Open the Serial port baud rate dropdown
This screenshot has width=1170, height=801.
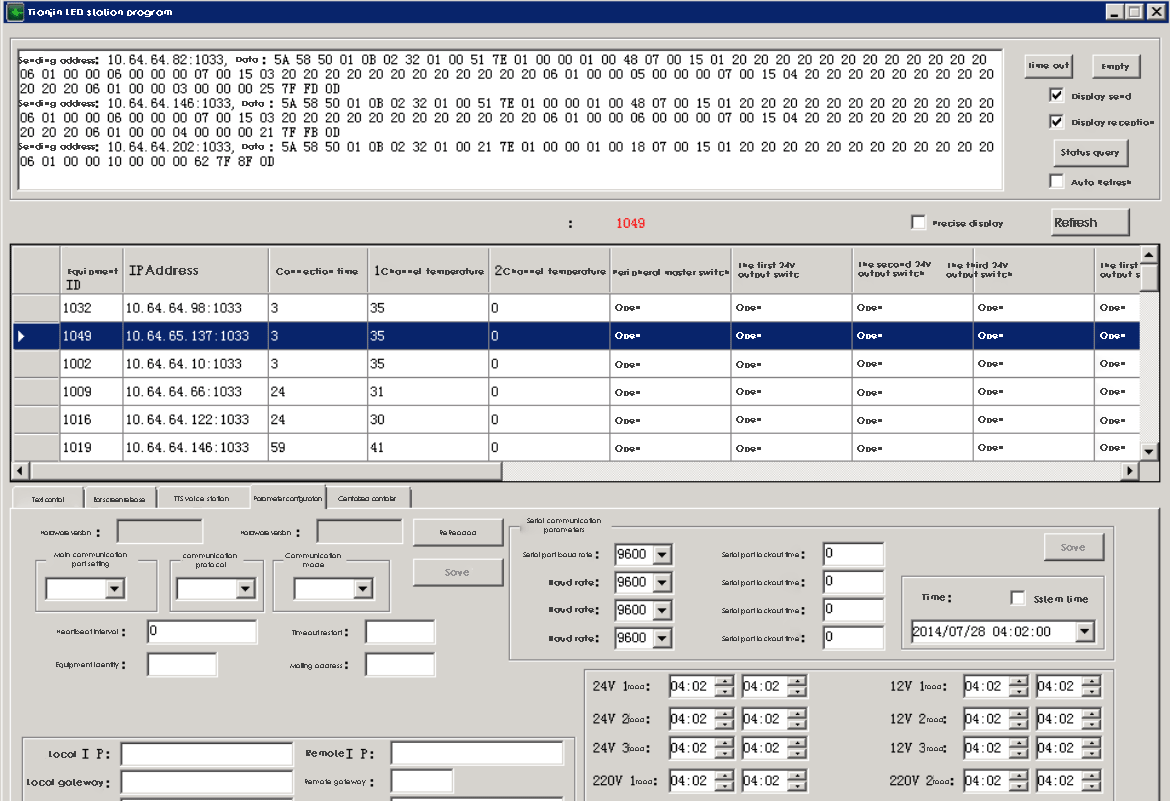[x=661, y=554]
